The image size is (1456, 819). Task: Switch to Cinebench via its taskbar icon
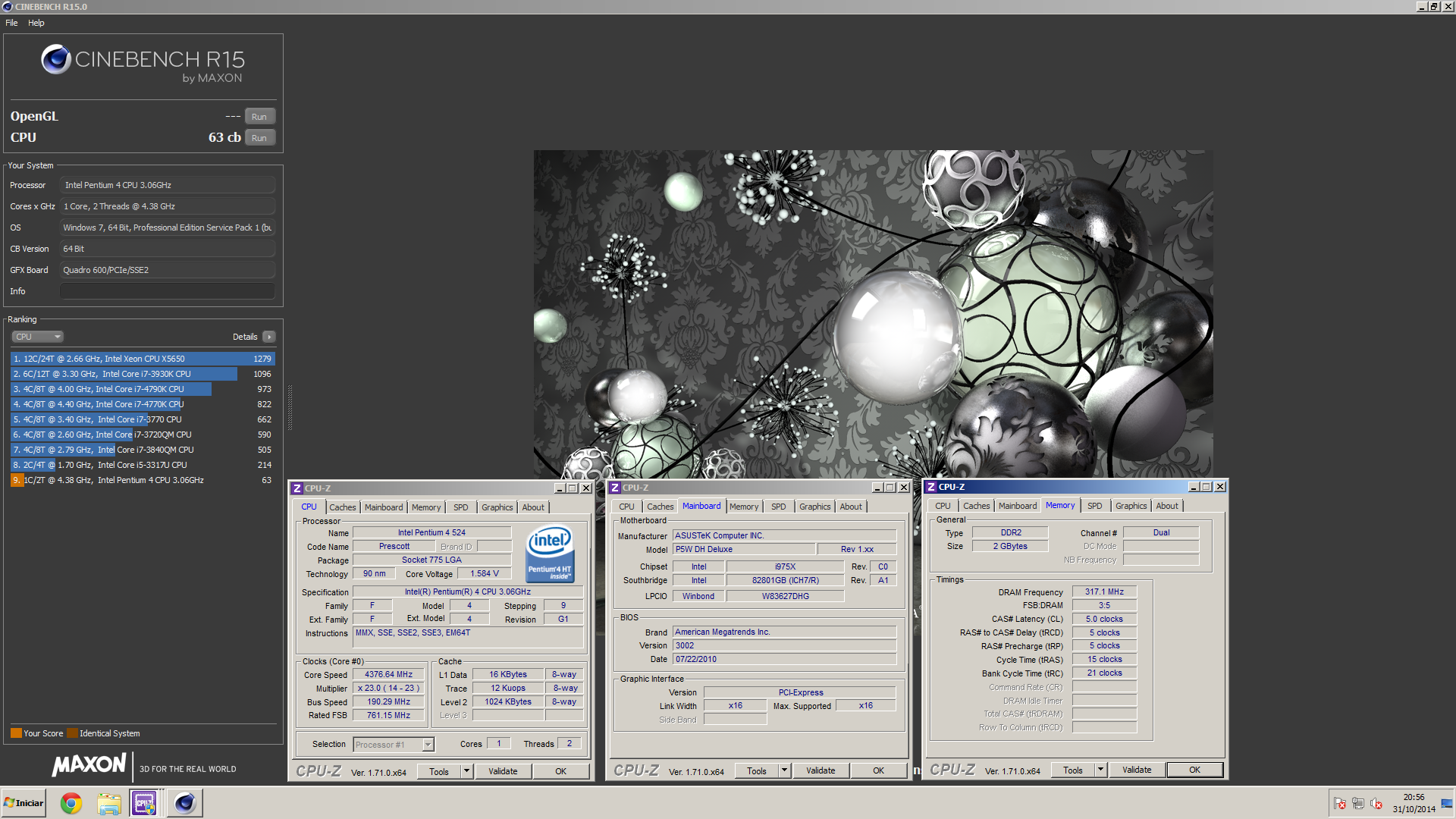(x=184, y=803)
